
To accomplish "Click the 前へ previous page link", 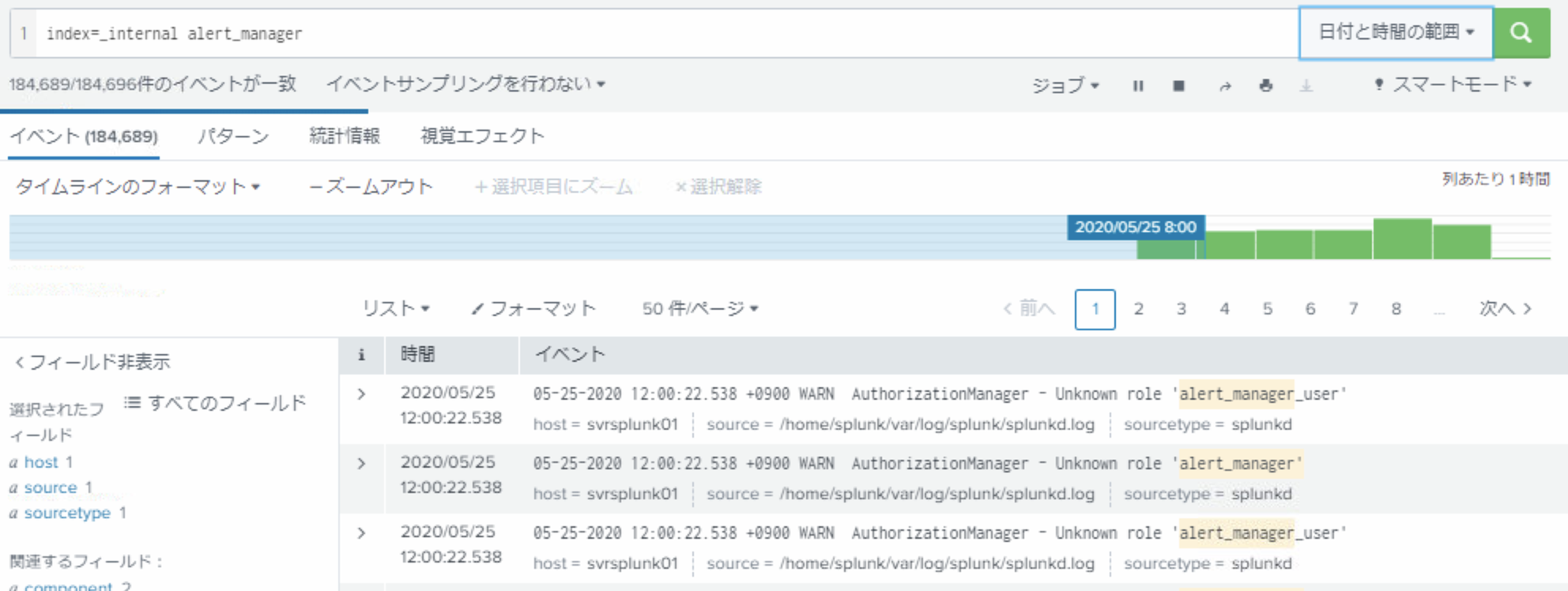I will (1028, 308).
